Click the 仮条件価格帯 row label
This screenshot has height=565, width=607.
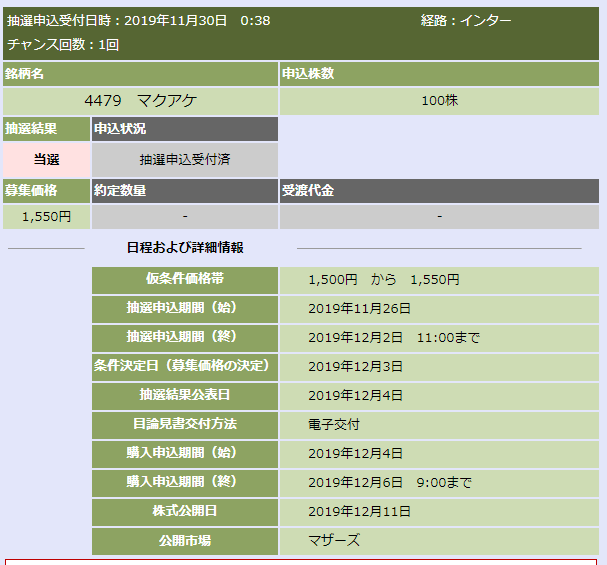tap(185, 280)
